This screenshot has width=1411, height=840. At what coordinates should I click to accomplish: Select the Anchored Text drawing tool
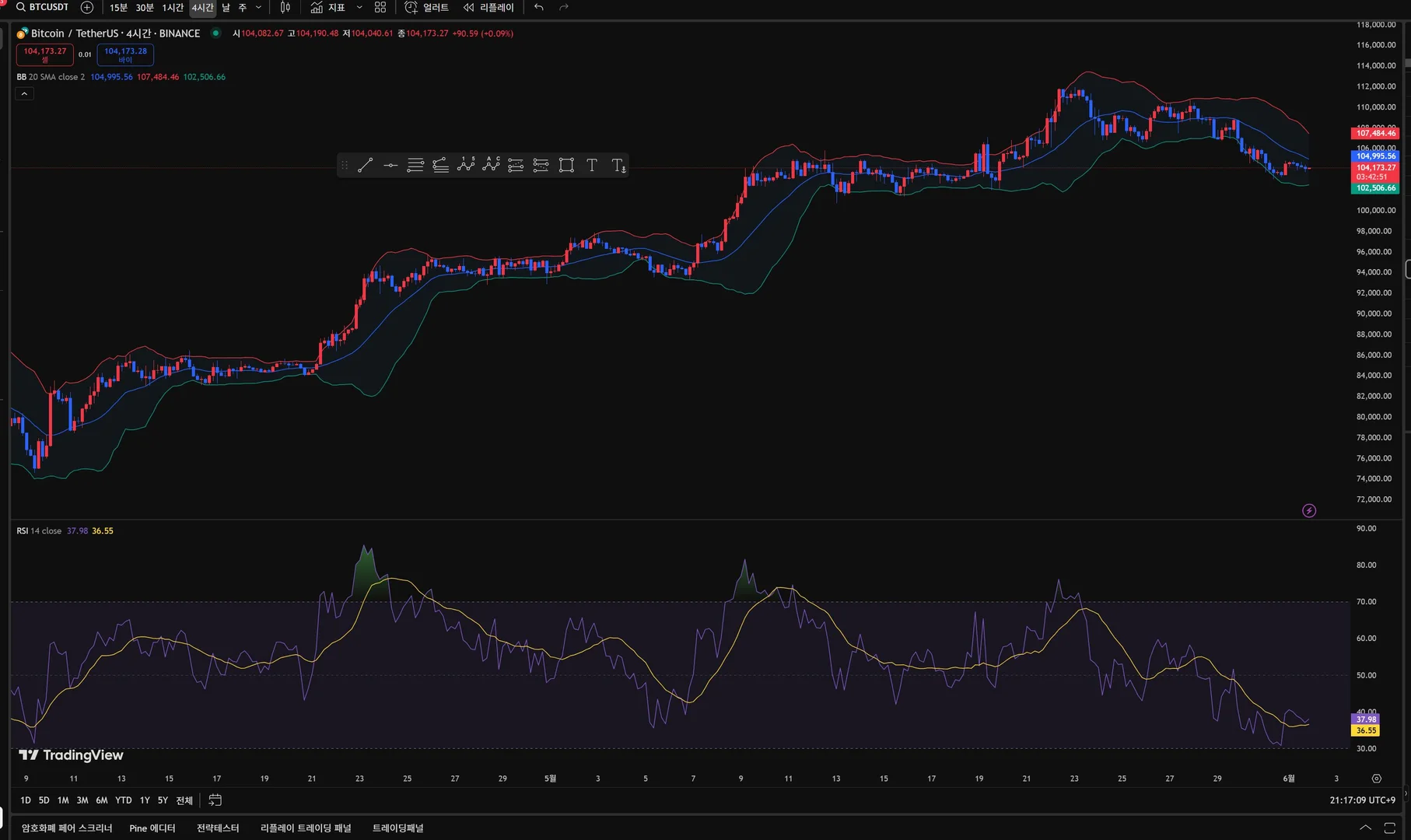[618, 165]
